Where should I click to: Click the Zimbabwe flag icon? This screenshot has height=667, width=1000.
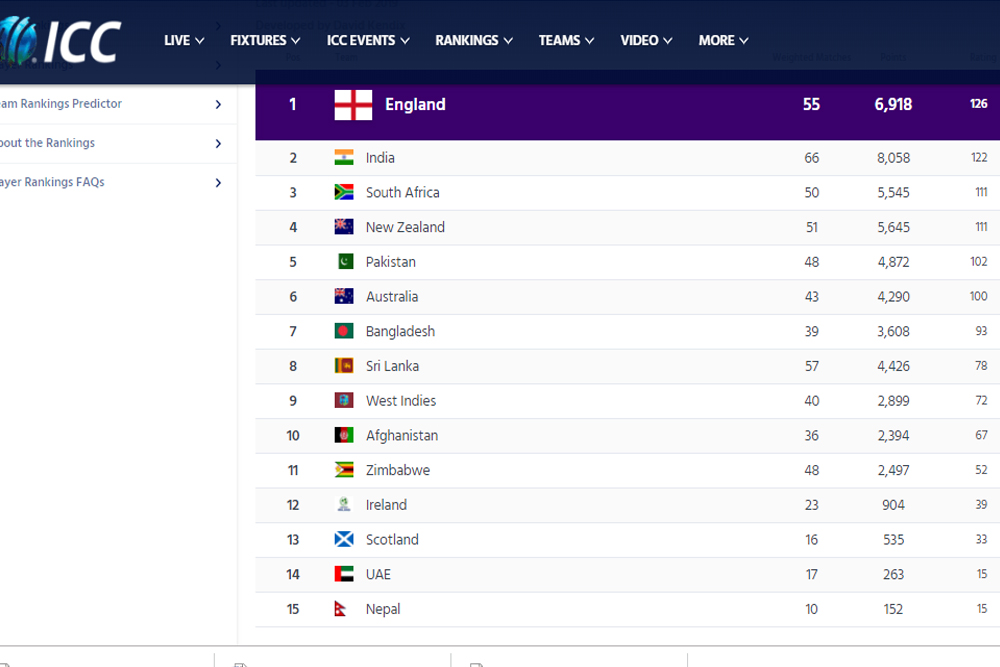point(344,470)
